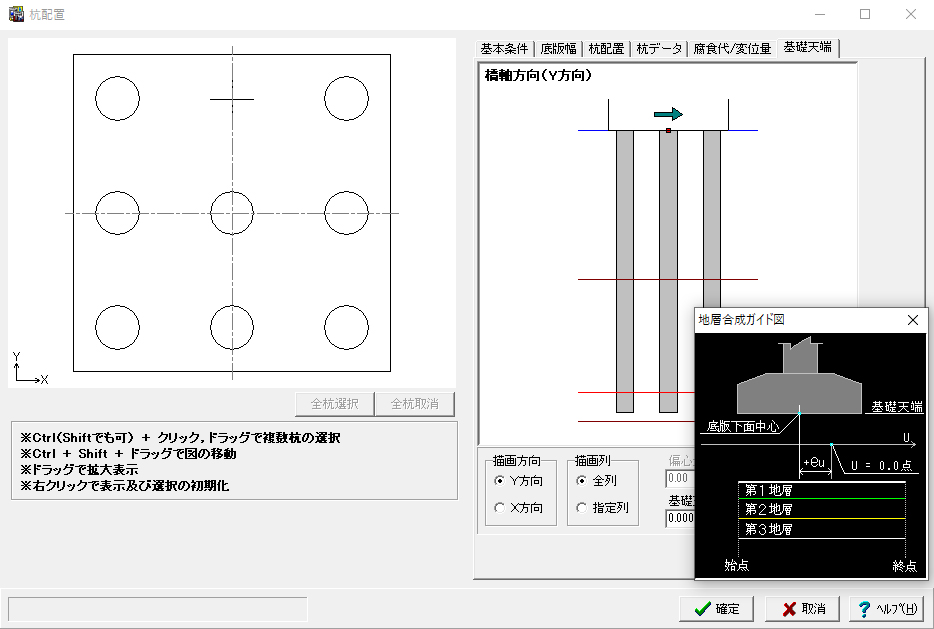Select the bottom-left pile circle
934x629 pixels.
tap(117, 327)
